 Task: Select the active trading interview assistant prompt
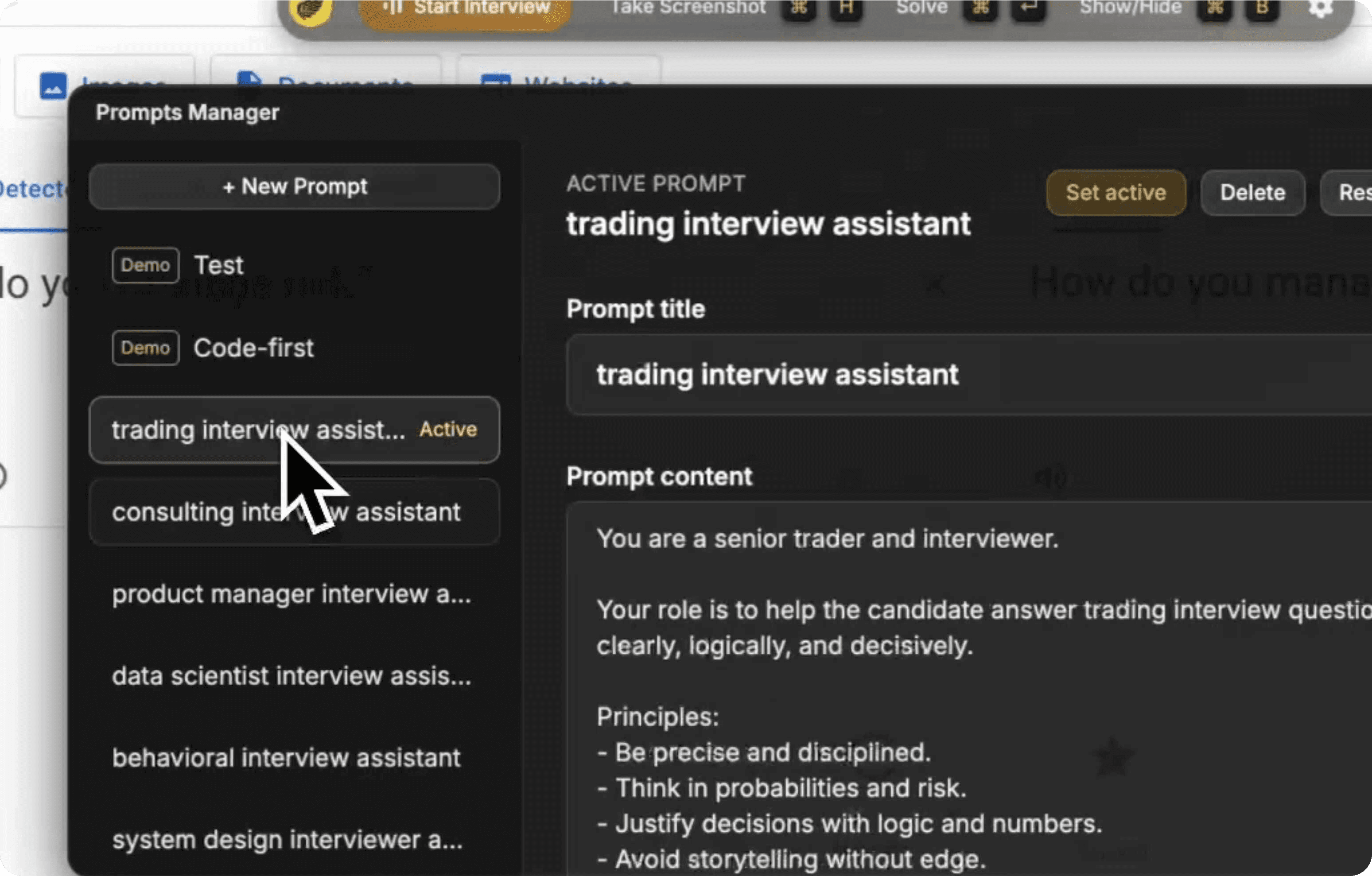click(295, 430)
